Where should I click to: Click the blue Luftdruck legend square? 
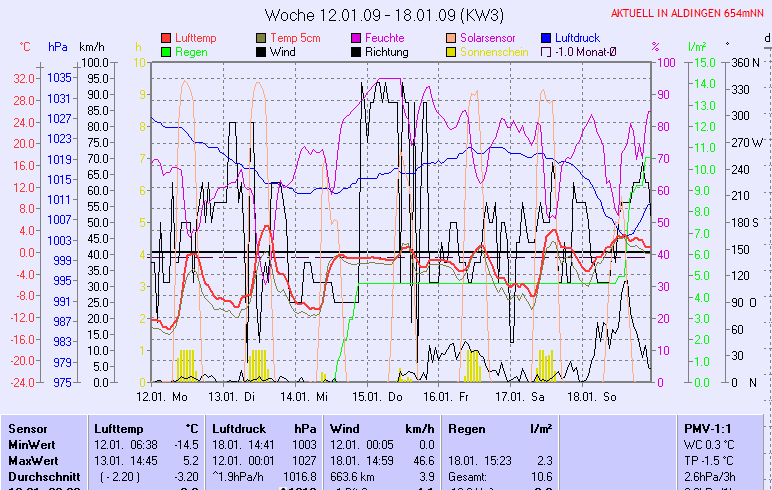(x=546, y=37)
